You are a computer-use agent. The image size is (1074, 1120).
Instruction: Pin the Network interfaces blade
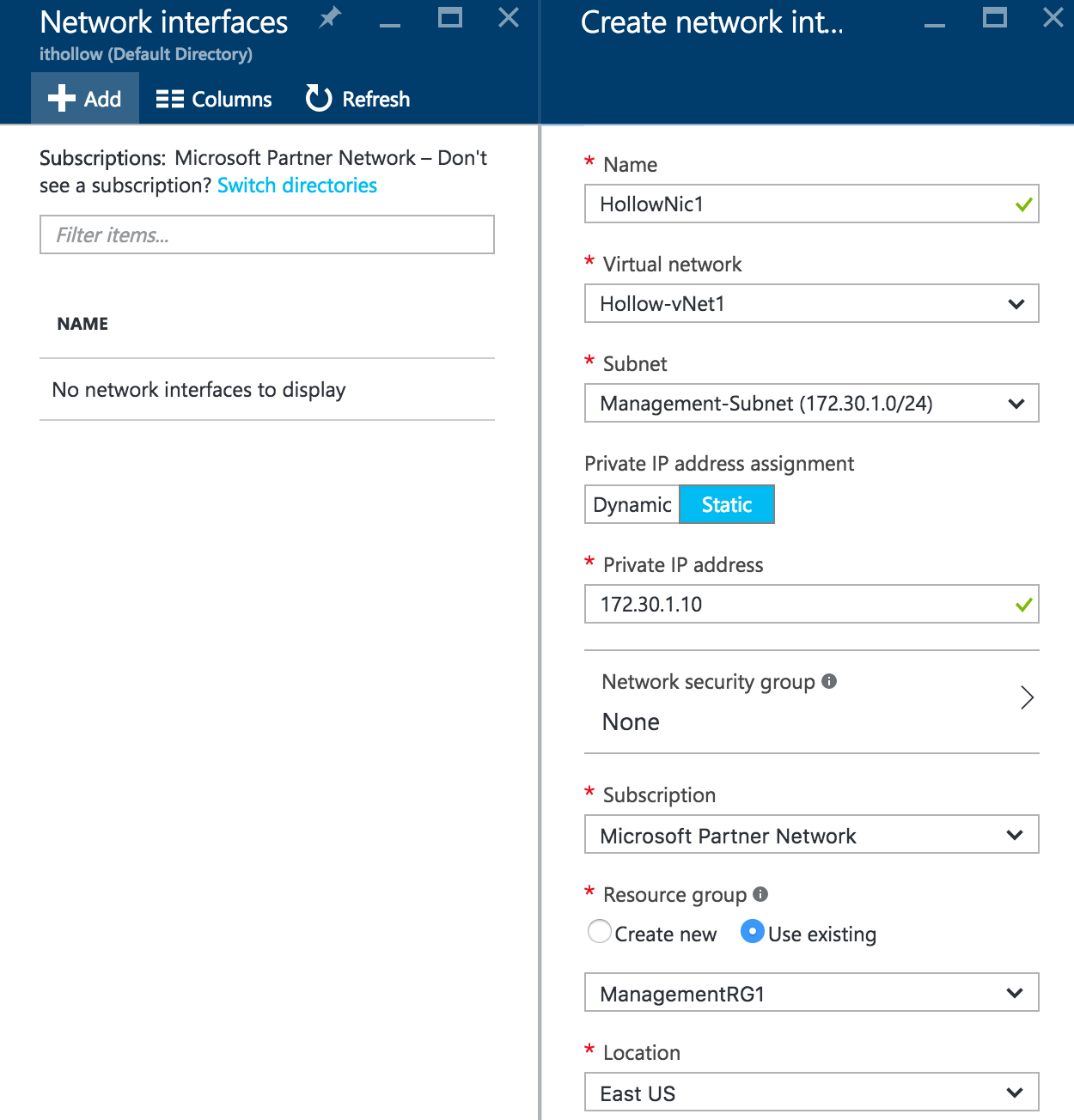tap(330, 18)
